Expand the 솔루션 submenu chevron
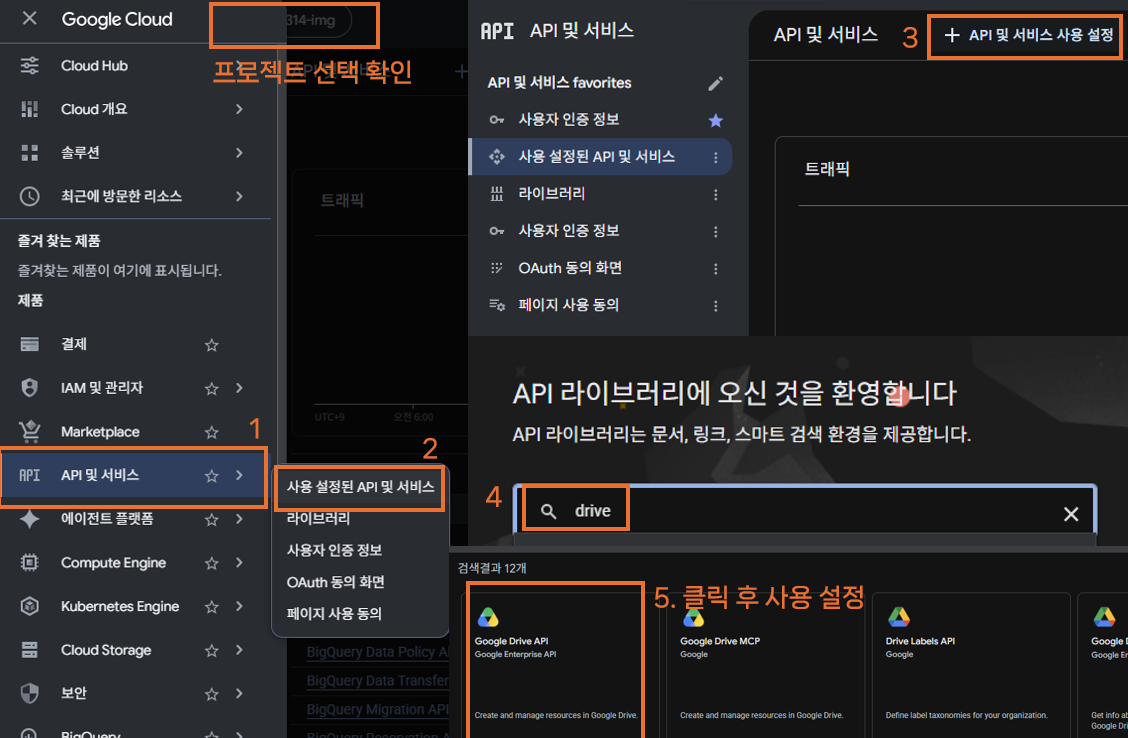The width and height of the screenshot is (1128, 738). [240, 152]
